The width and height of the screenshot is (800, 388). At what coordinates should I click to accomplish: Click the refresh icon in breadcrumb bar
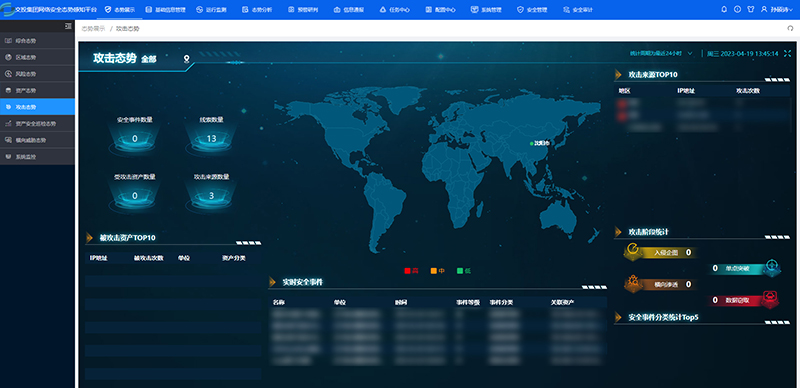tap(791, 29)
